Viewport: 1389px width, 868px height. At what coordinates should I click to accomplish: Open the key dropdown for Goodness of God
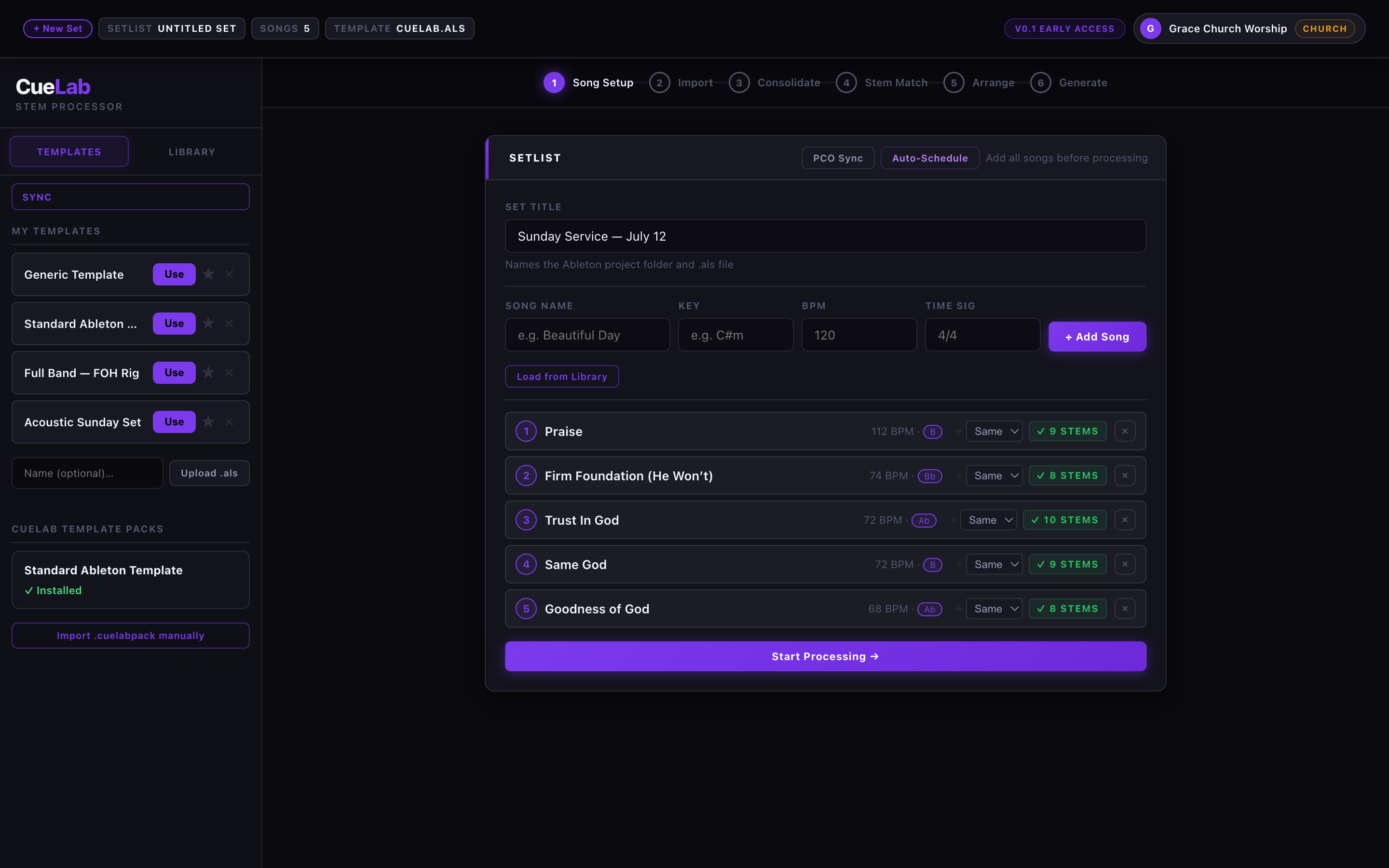coord(994,609)
